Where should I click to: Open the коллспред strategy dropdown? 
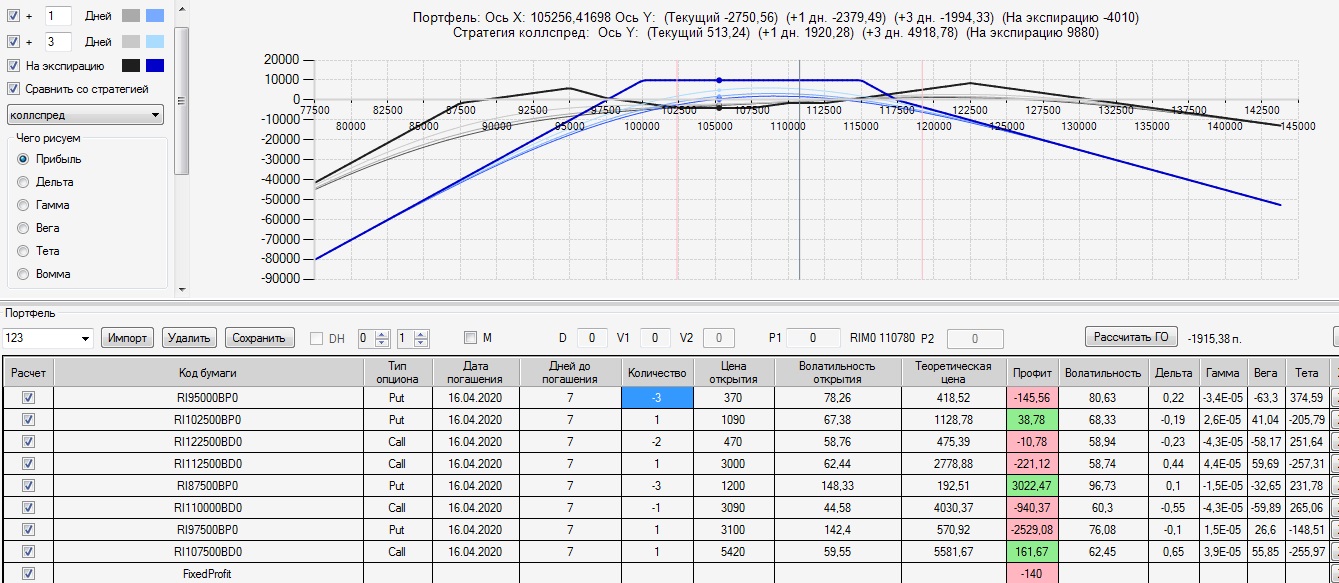point(86,115)
